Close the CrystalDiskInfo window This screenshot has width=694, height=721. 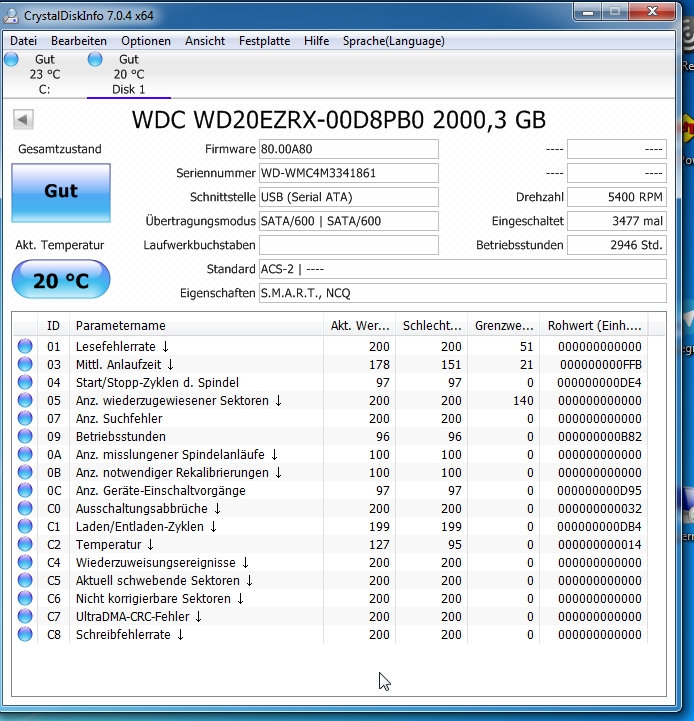(x=652, y=11)
